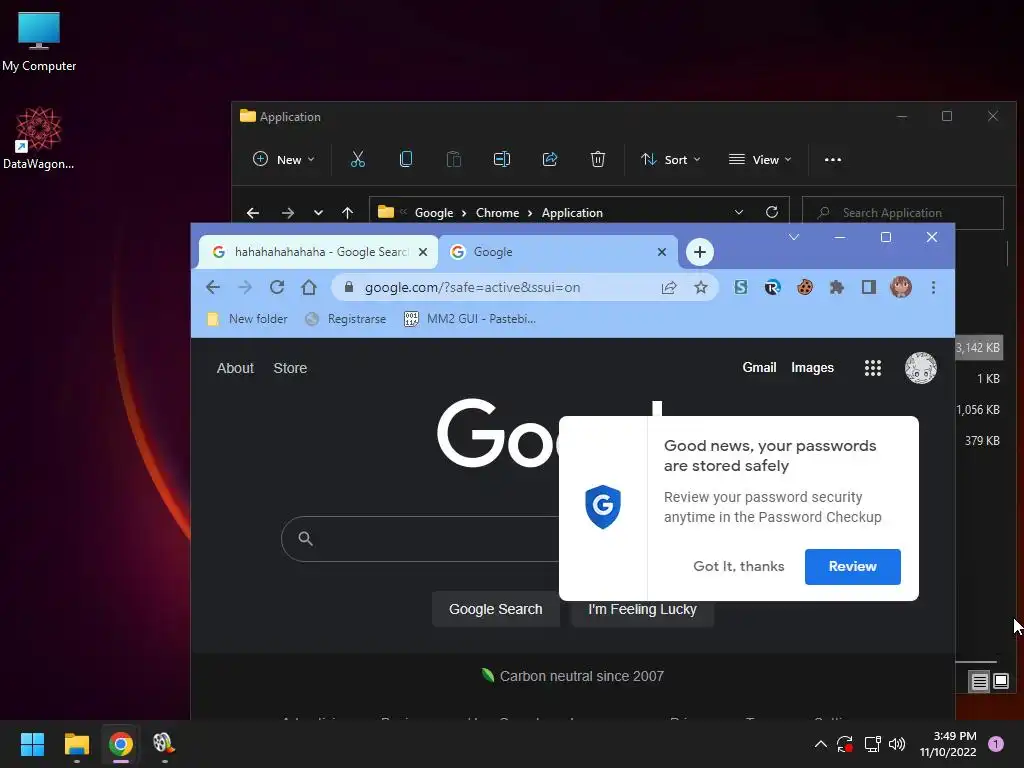Bookmark this page with the star icon
The width and height of the screenshot is (1024, 768).
pos(701,287)
